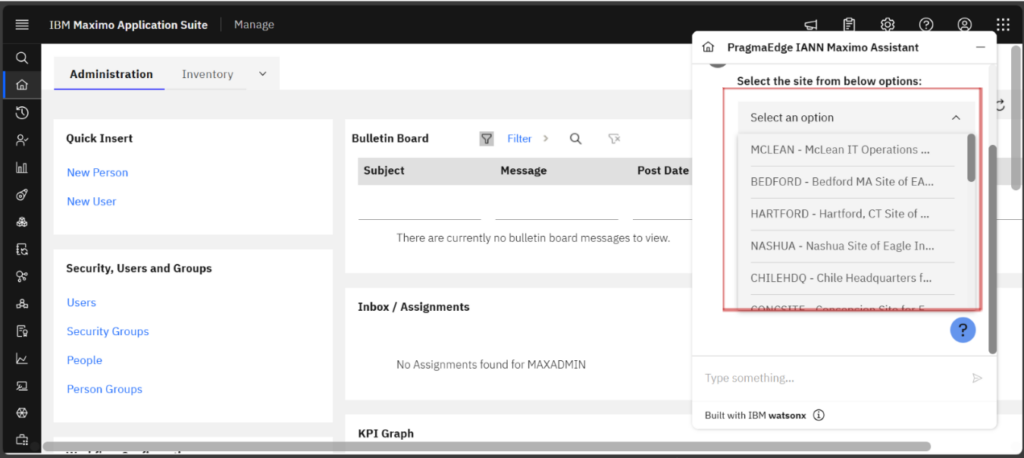The image size is (1024, 458).
Task: Click the assistant panel home icon
Action: click(707, 47)
